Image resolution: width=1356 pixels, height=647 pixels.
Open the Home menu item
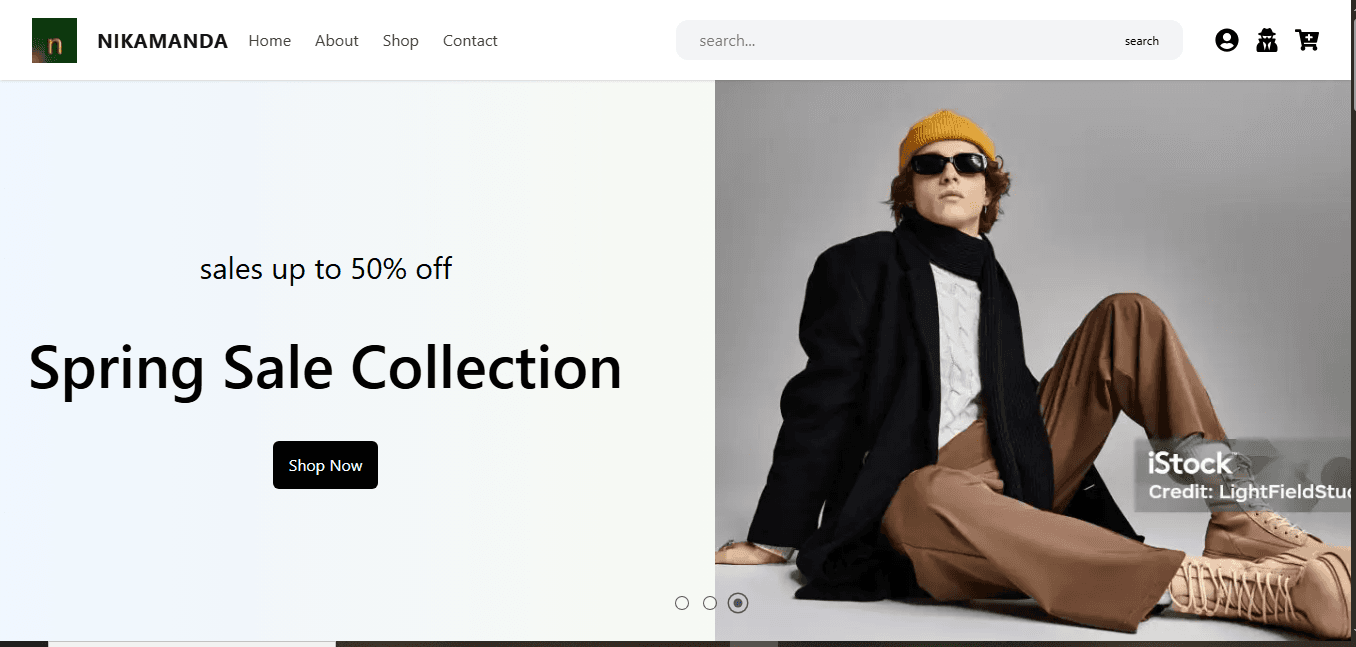[270, 40]
